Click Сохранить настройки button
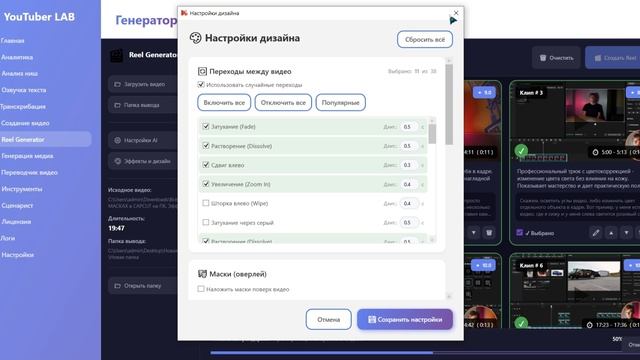The image size is (640, 360). pyautogui.click(x=405, y=320)
